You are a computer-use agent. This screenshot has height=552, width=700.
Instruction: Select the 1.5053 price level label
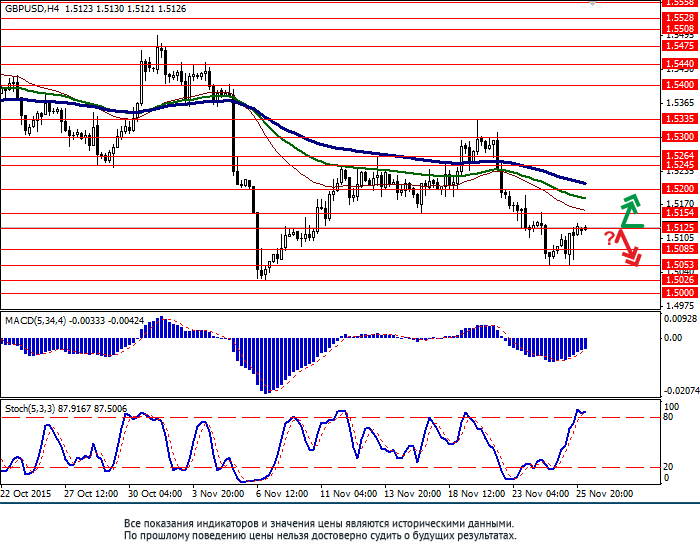[679, 265]
